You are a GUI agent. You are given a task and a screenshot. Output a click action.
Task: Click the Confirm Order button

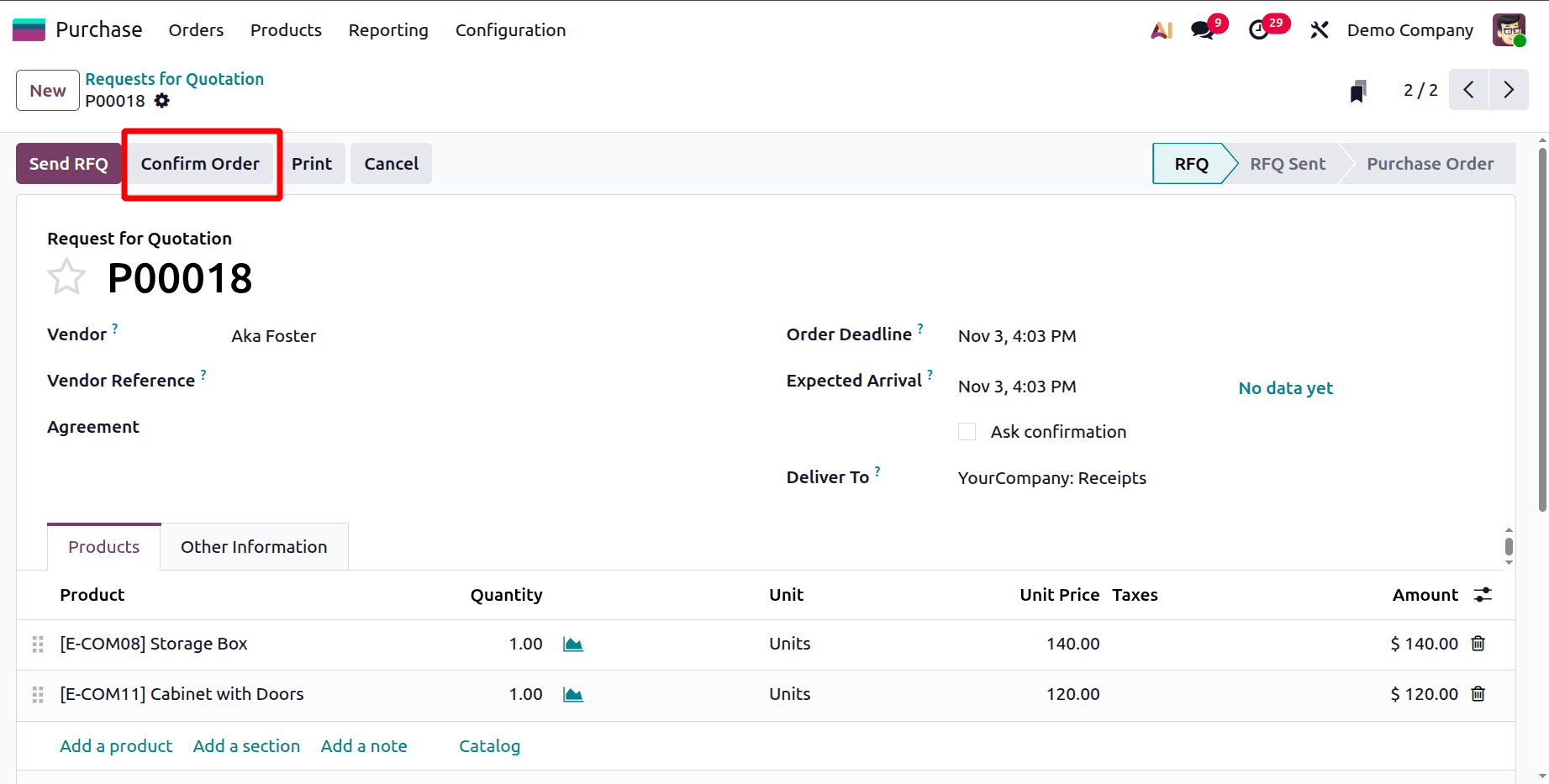[199, 163]
